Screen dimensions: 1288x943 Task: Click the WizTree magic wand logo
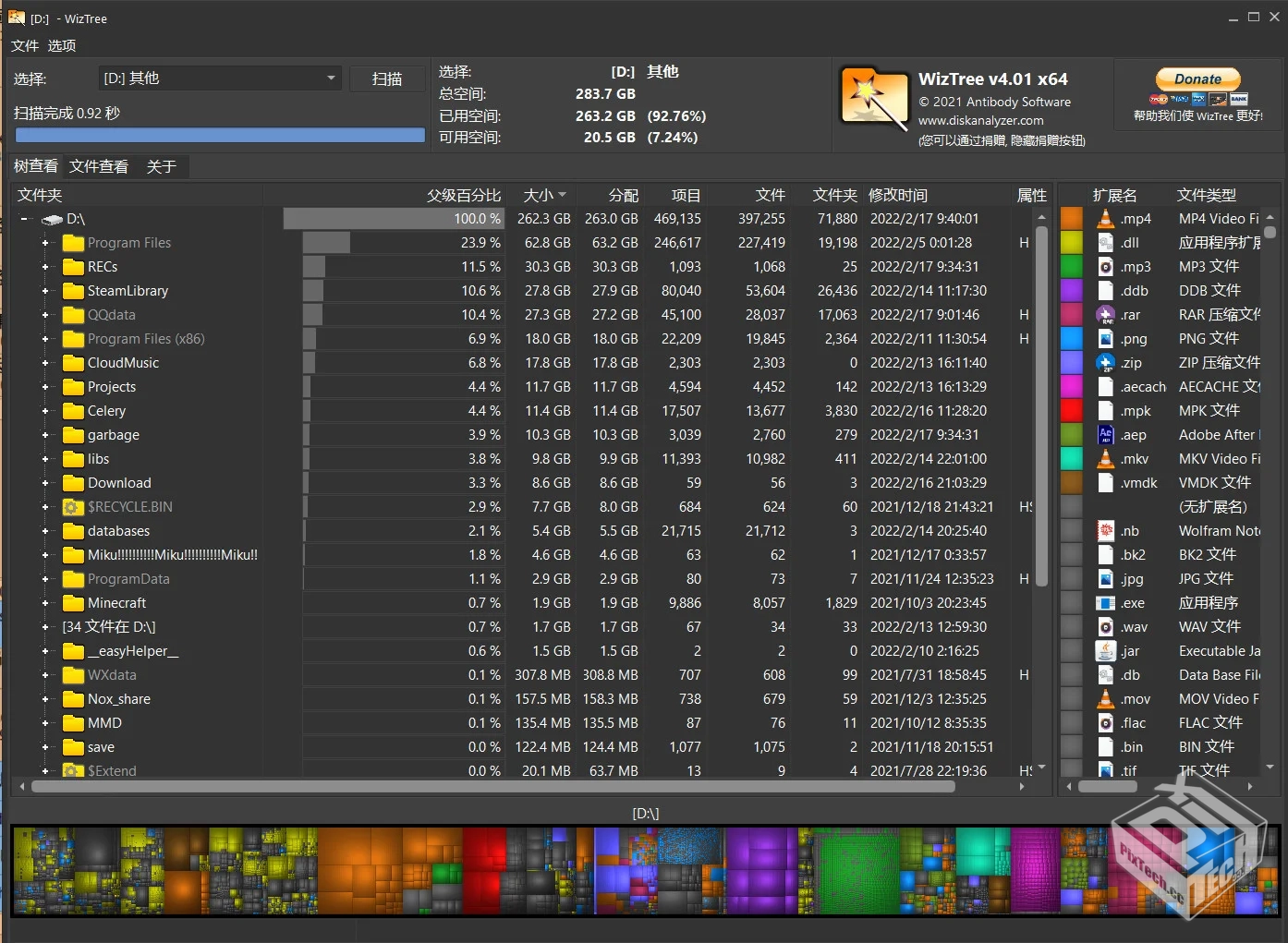873,97
